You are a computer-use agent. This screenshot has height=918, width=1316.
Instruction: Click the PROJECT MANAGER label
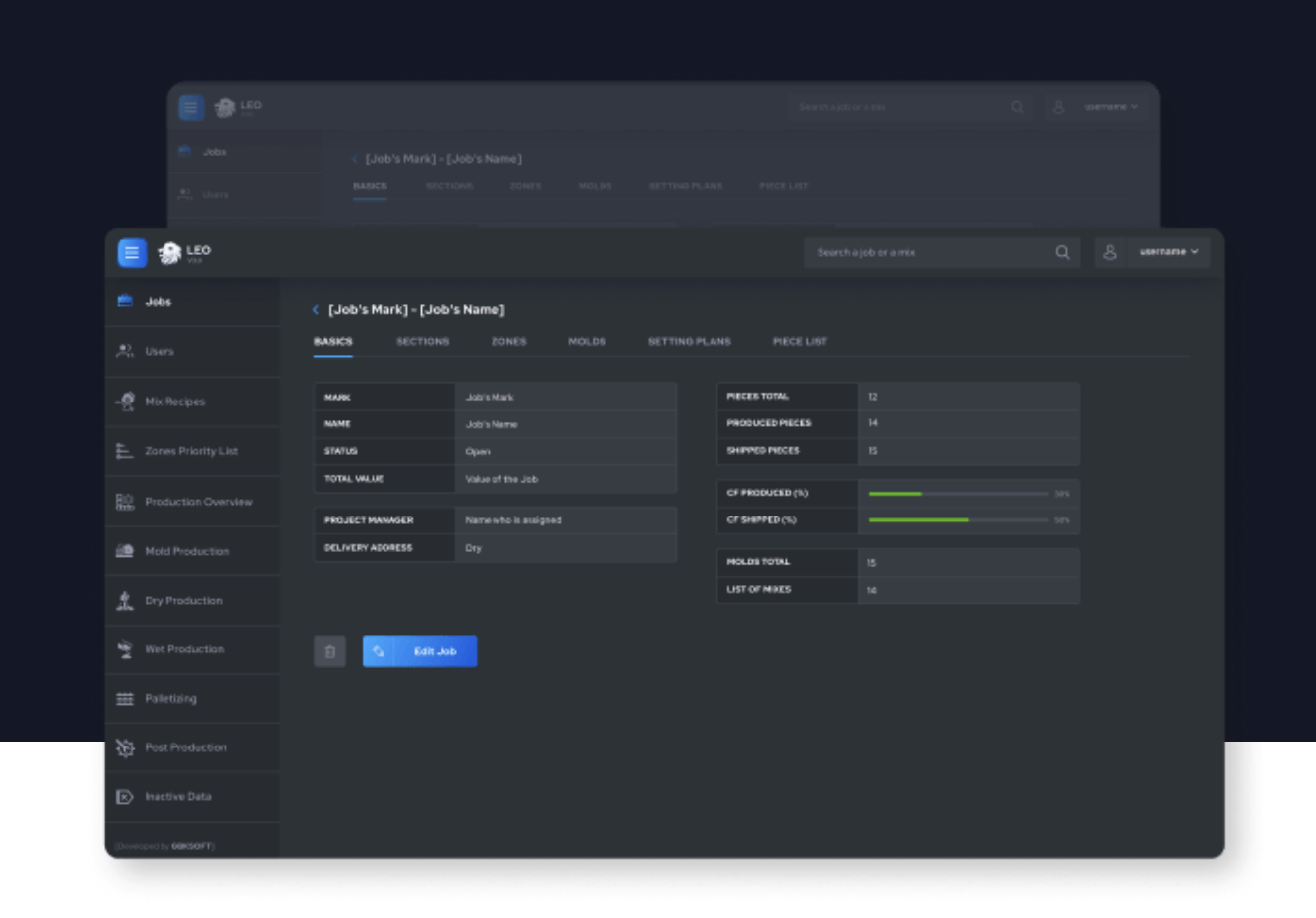point(369,520)
